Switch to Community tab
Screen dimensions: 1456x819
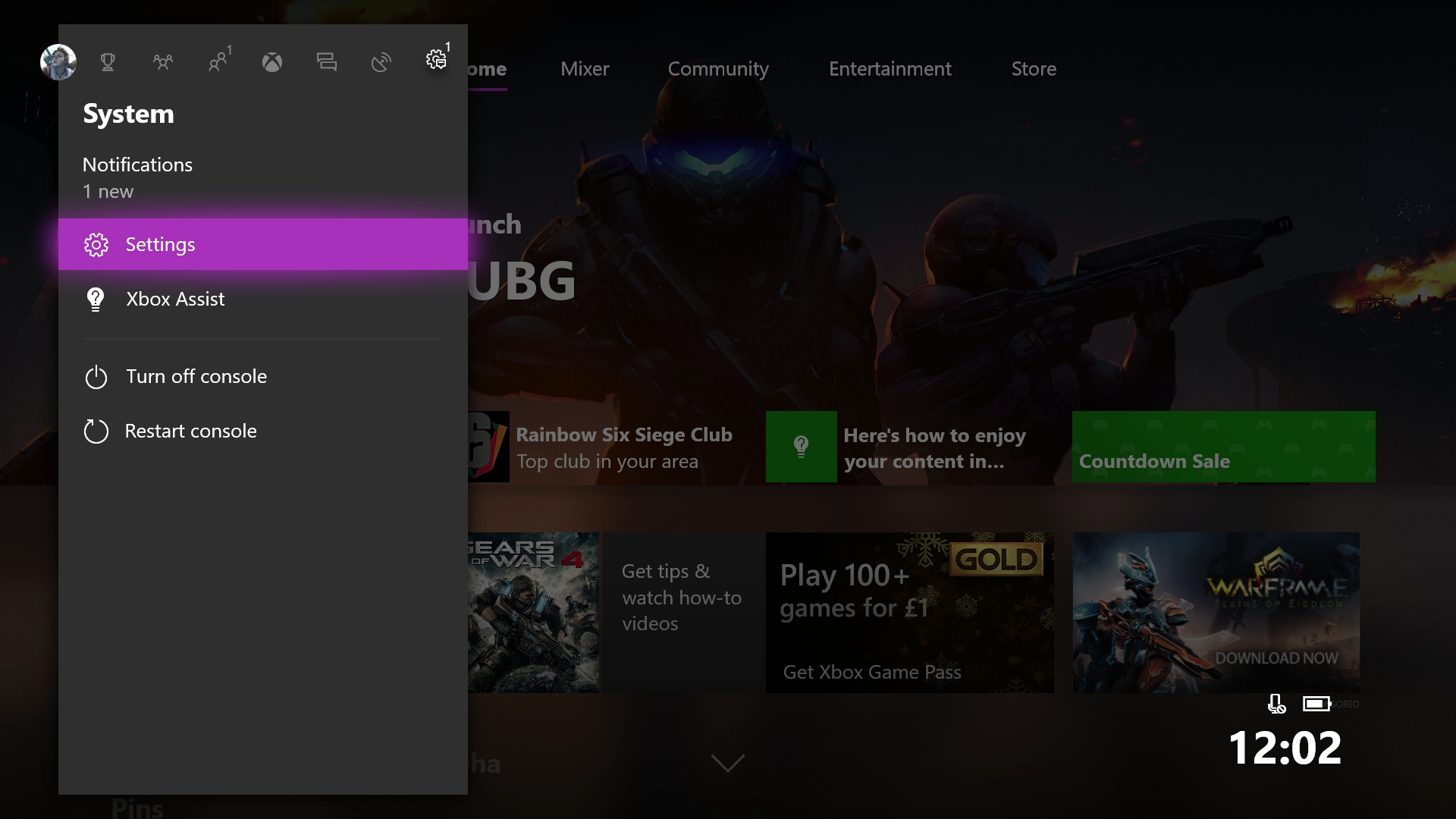tap(718, 68)
